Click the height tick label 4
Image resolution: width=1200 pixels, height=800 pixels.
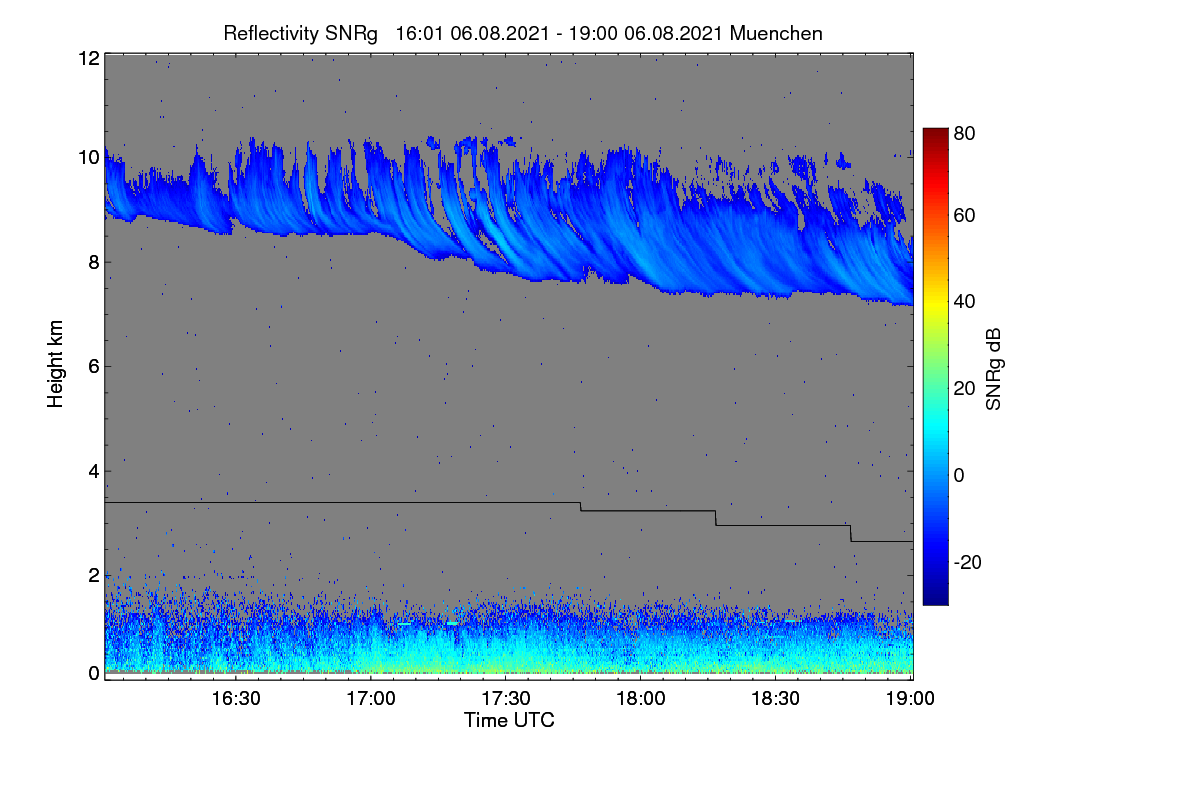coord(94,470)
